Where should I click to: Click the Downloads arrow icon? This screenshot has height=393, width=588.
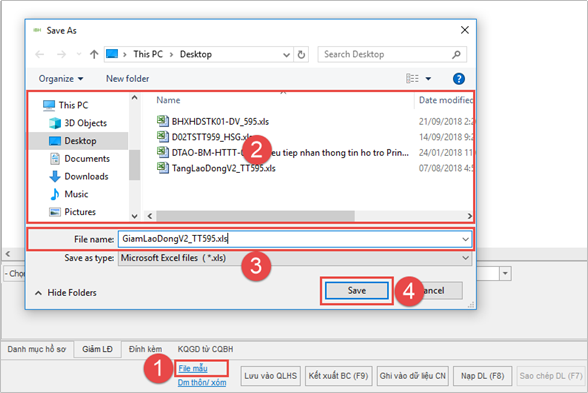55,176
